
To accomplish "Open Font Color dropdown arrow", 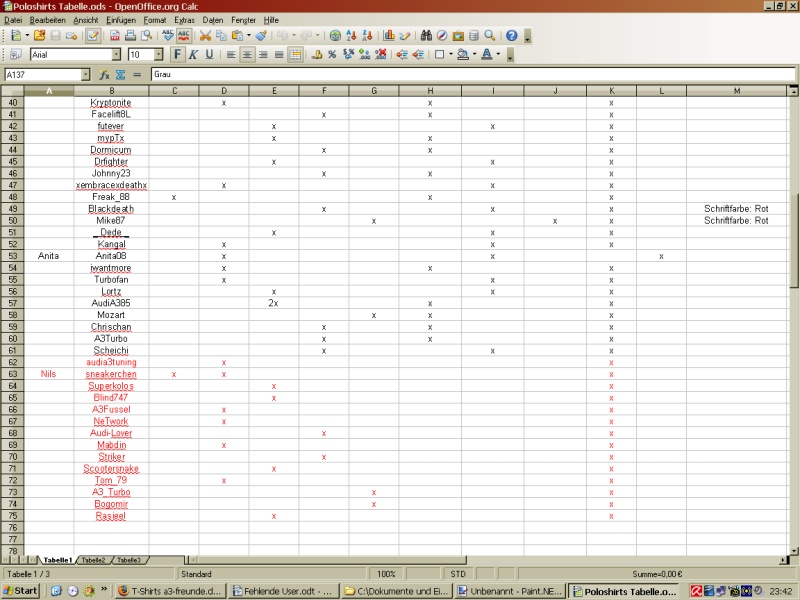I will (498, 55).
